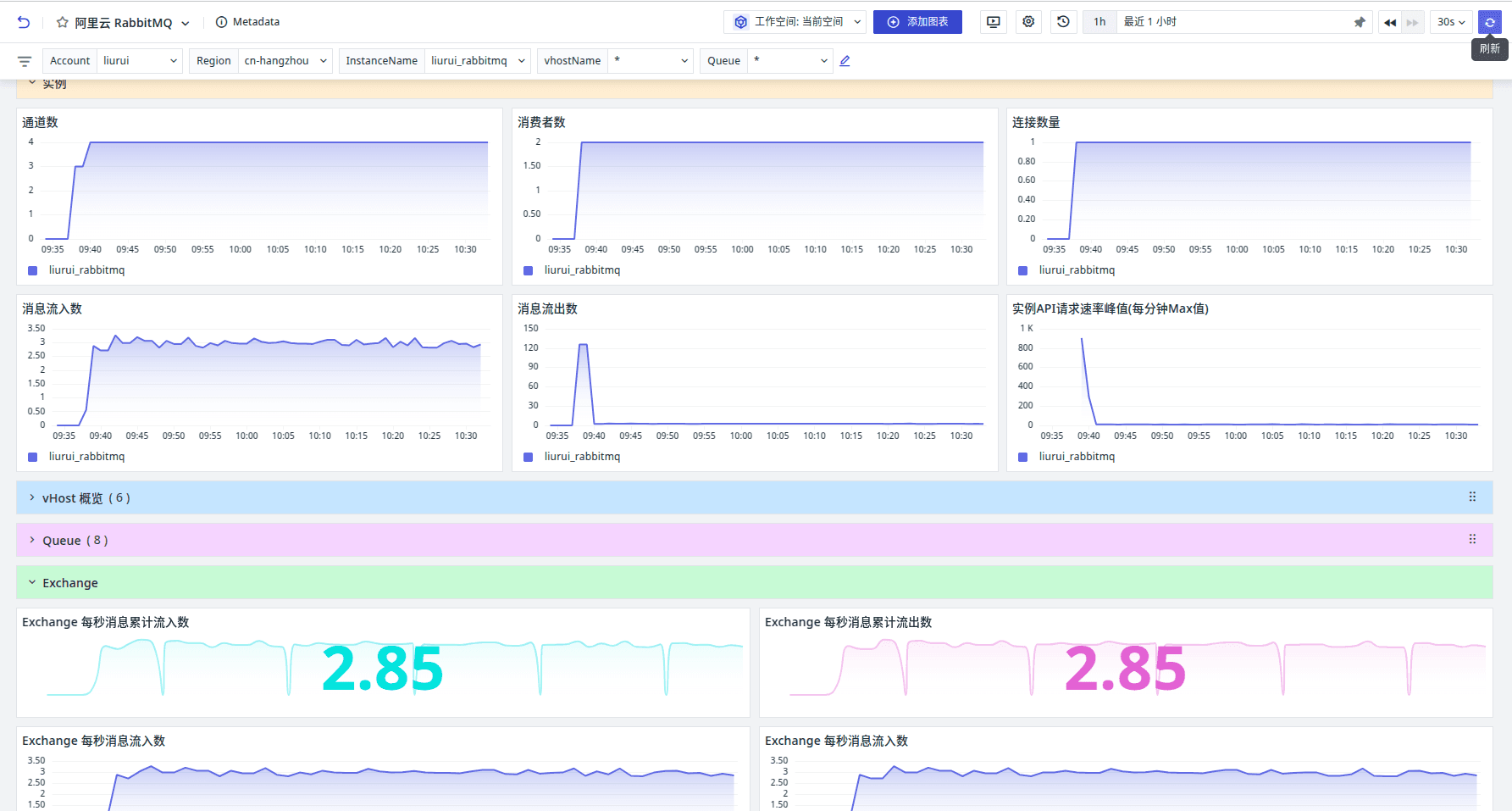Open the 30s refresh interval dropdown
The image size is (1512, 811).
coord(1451,22)
